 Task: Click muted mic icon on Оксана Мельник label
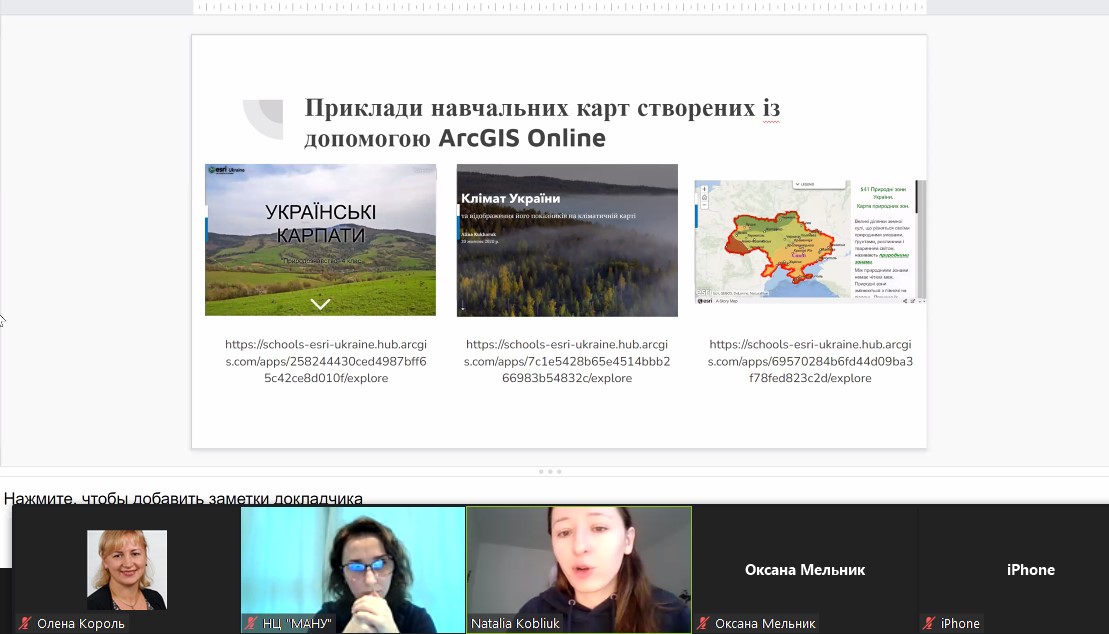coord(703,623)
